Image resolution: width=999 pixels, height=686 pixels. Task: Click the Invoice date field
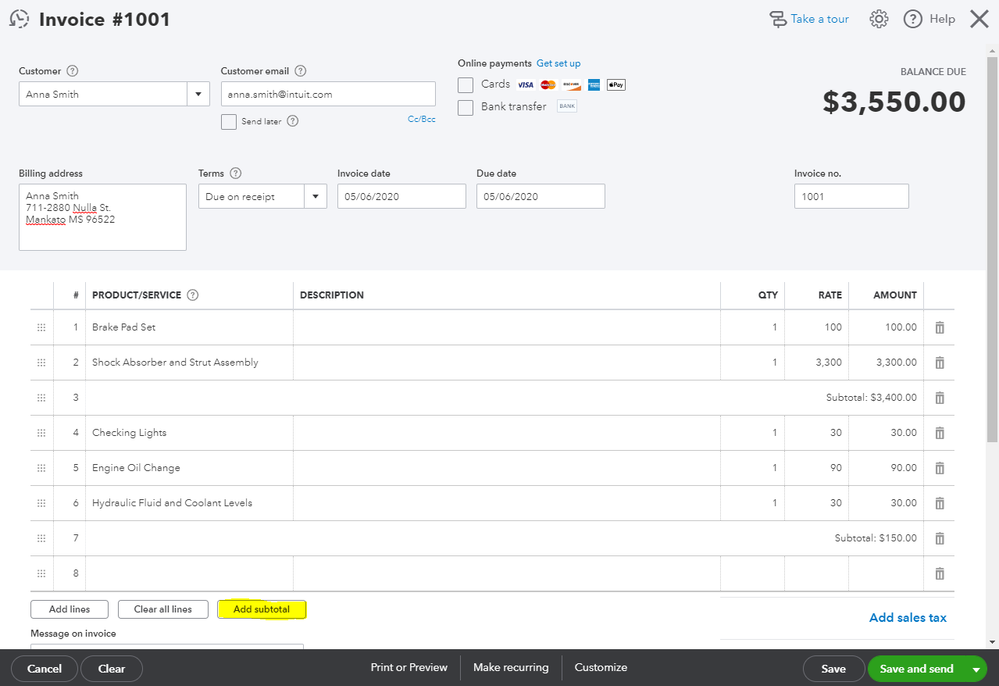point(401,196)
